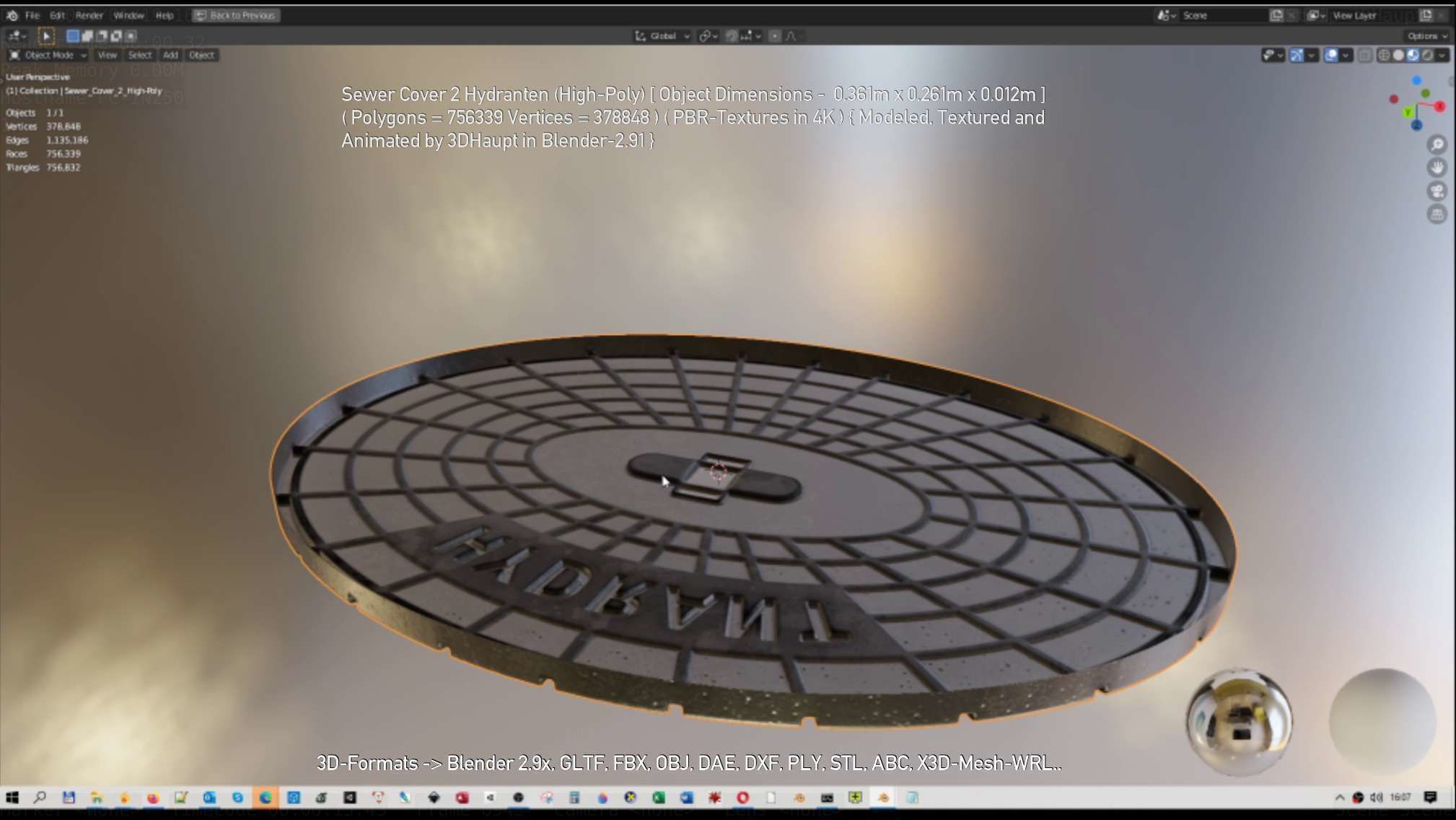Click the Blender icon in taskbar
Viewport: 1456px width, 820px height.
(x=883, y=798)
